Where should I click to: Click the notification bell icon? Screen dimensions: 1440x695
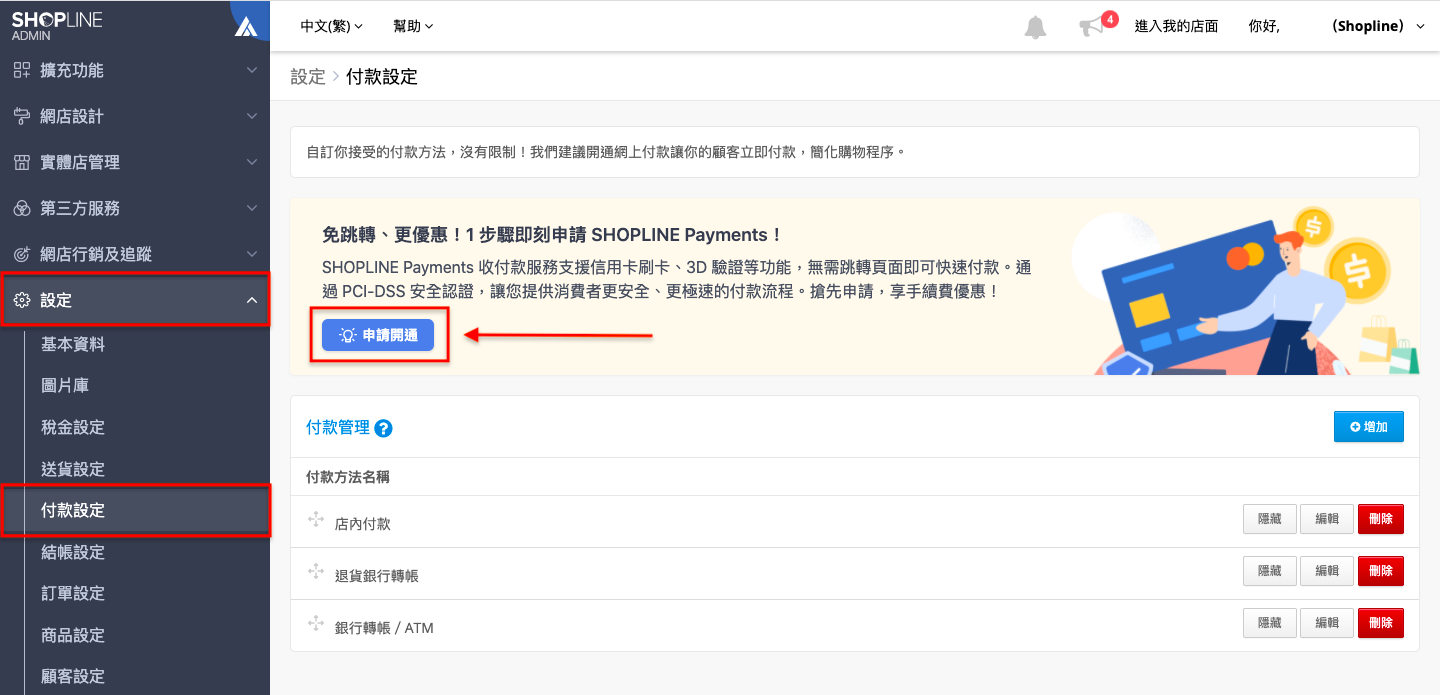(1035, 27)
